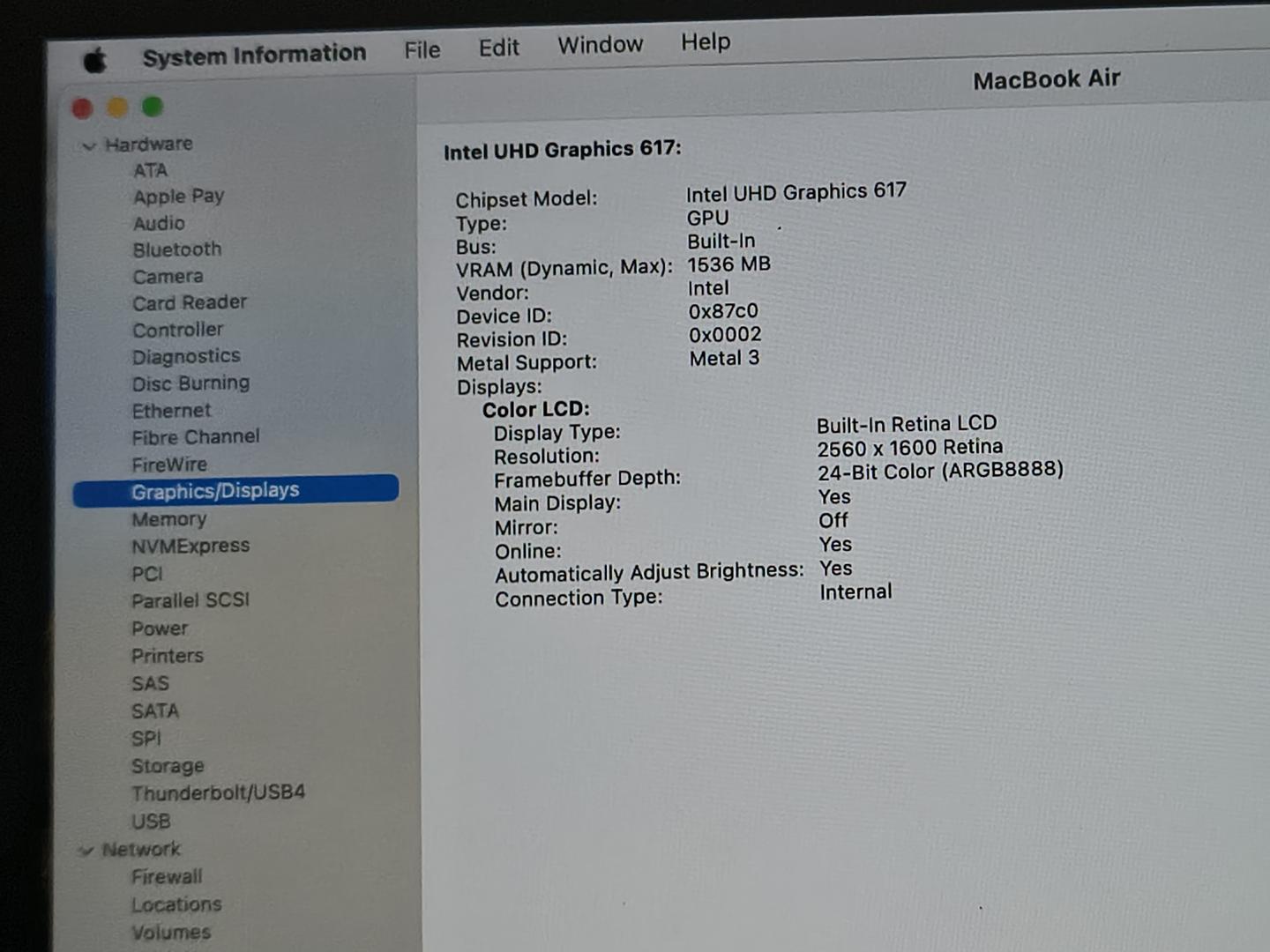
Task: Select Firewall under Network
Action: [x=167, y=877]
